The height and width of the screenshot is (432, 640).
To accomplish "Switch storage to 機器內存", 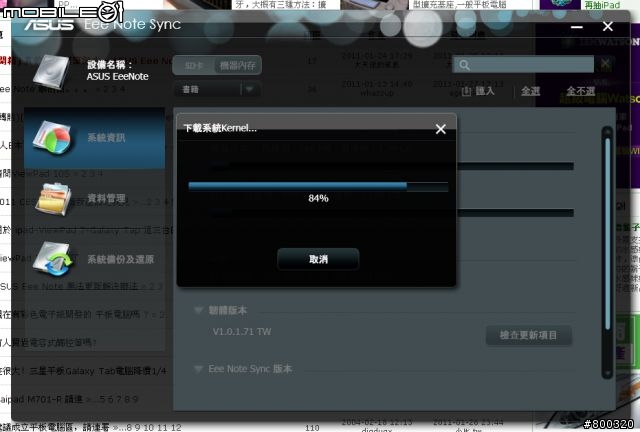I will [x=238, y=65].
